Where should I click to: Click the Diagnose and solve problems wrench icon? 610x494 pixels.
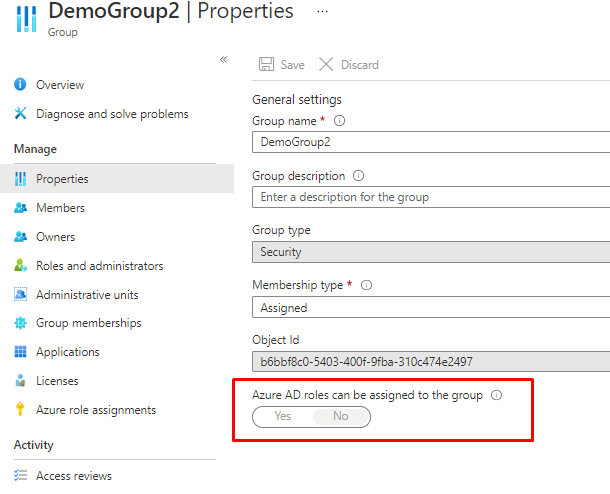[20, 114]
